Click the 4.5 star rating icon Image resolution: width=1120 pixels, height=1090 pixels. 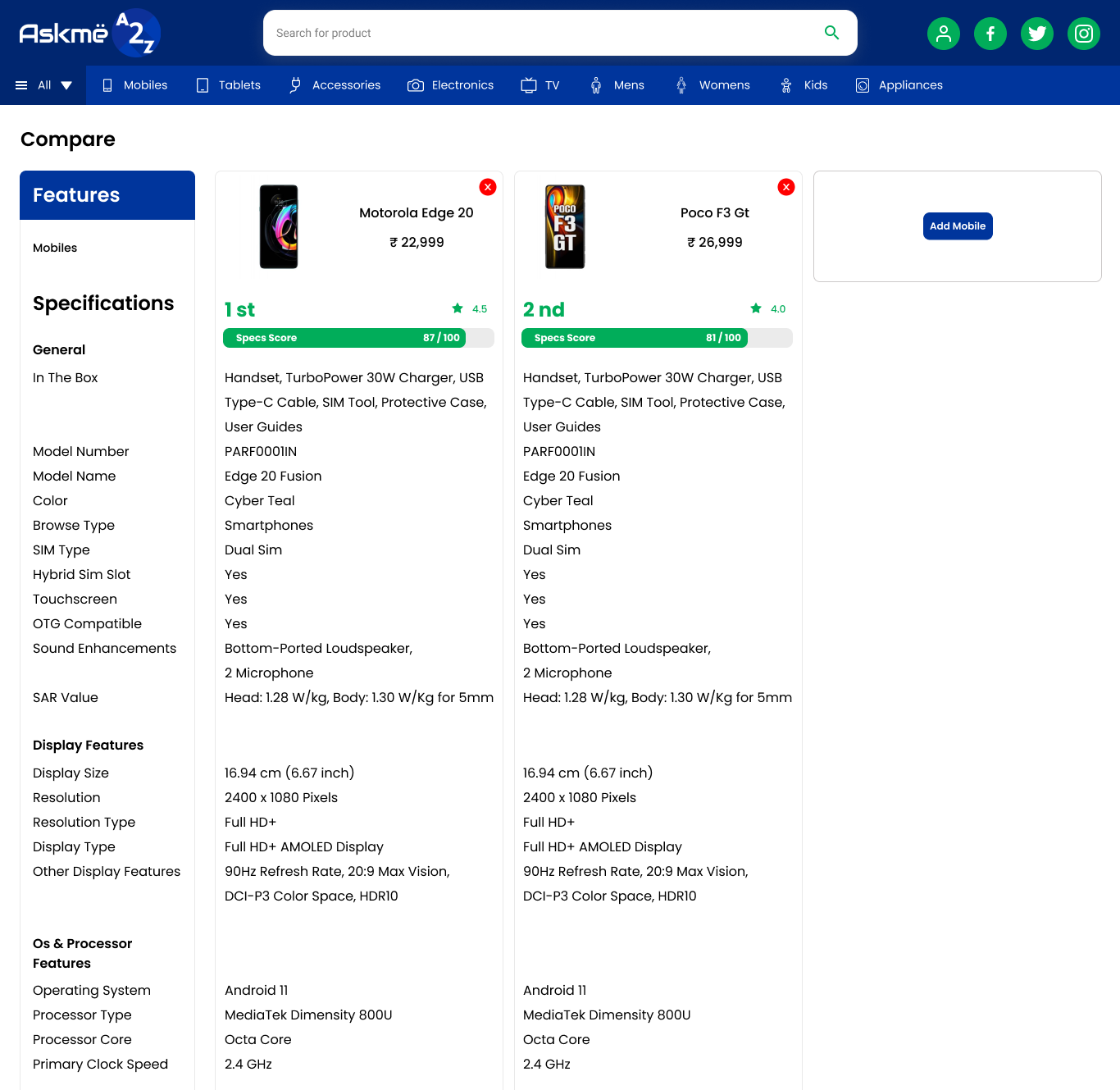458,308
